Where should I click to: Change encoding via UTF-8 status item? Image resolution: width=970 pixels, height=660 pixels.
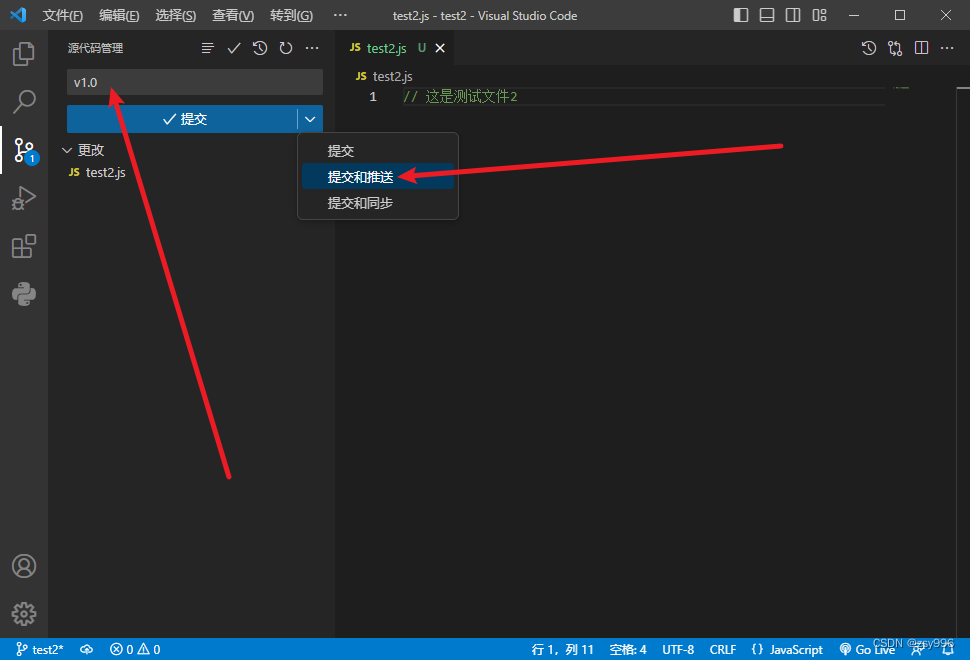(678, 649)
